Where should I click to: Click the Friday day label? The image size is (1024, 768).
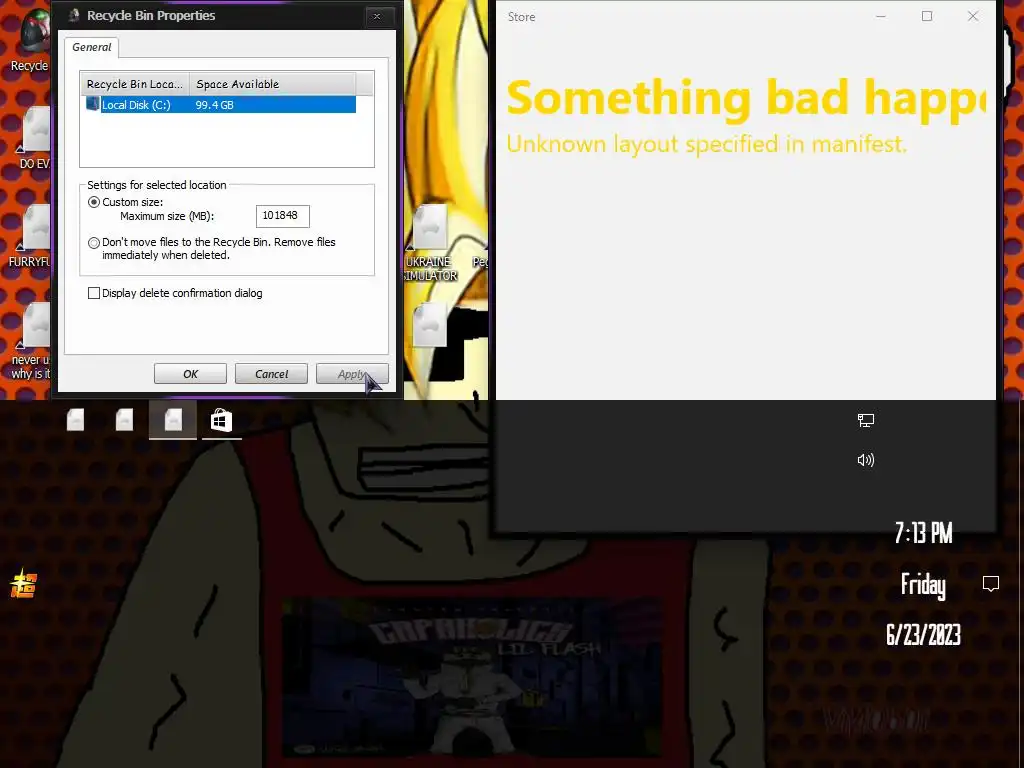coord(923,584)
